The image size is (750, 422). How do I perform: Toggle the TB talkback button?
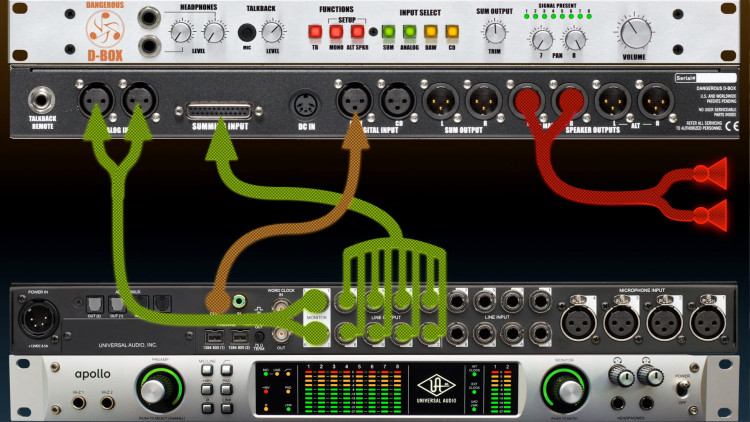(315, 32)
